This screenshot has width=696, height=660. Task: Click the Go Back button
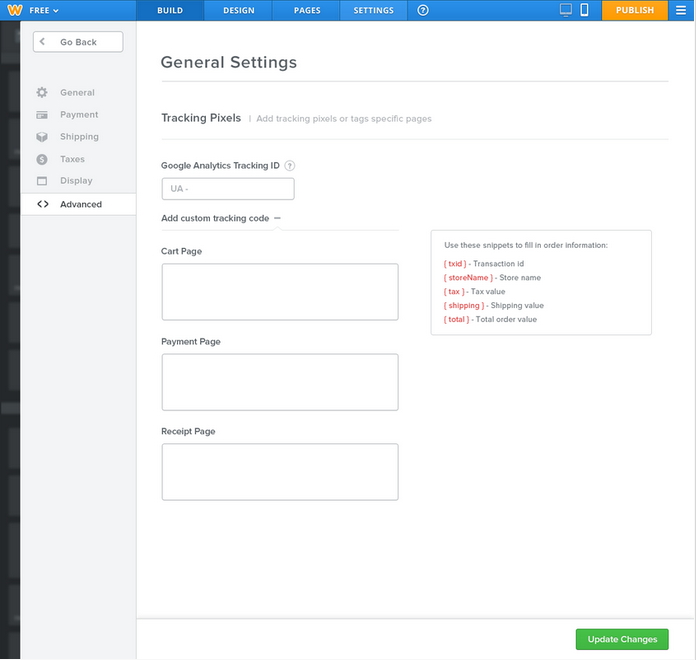(78, 42)
